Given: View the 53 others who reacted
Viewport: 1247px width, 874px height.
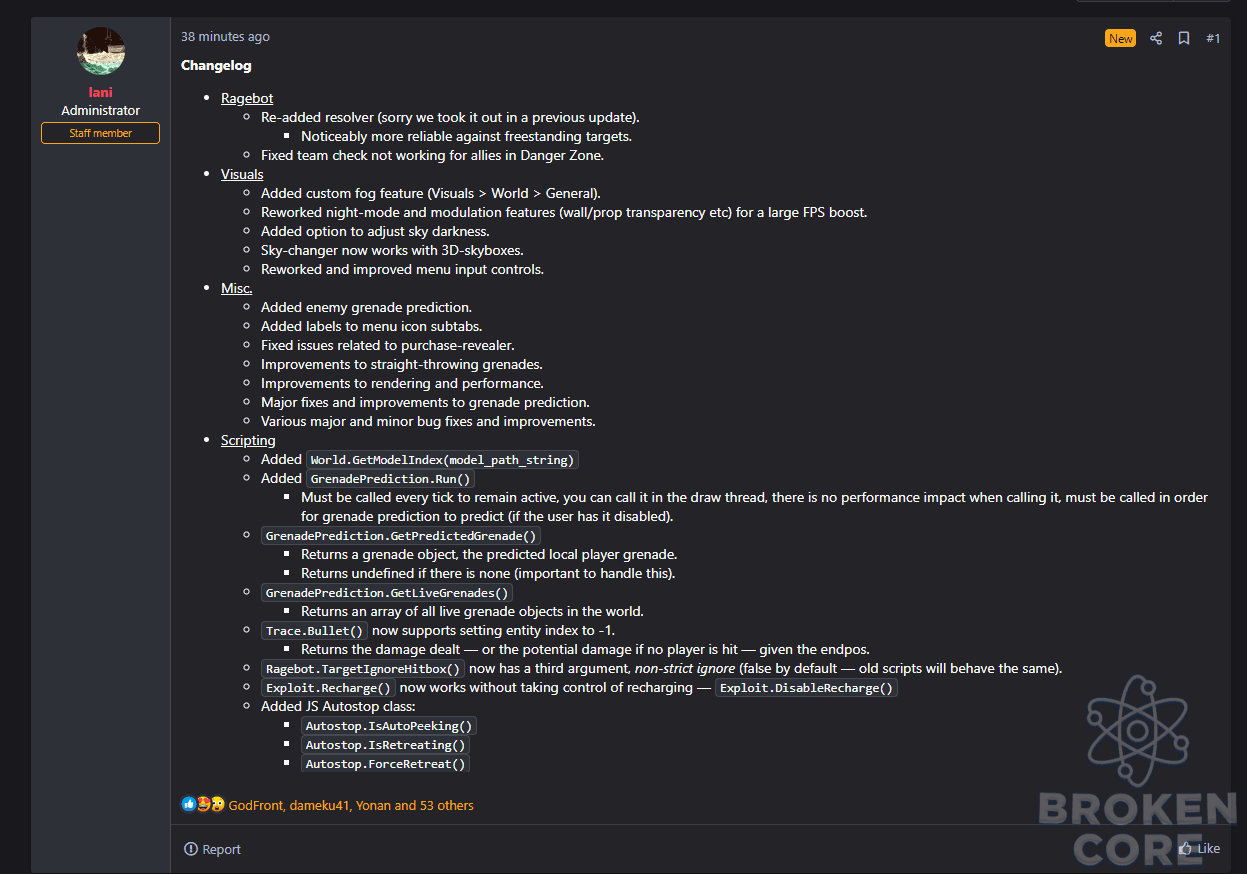Looking at the screenshot, I should click(x=446, y=805).
